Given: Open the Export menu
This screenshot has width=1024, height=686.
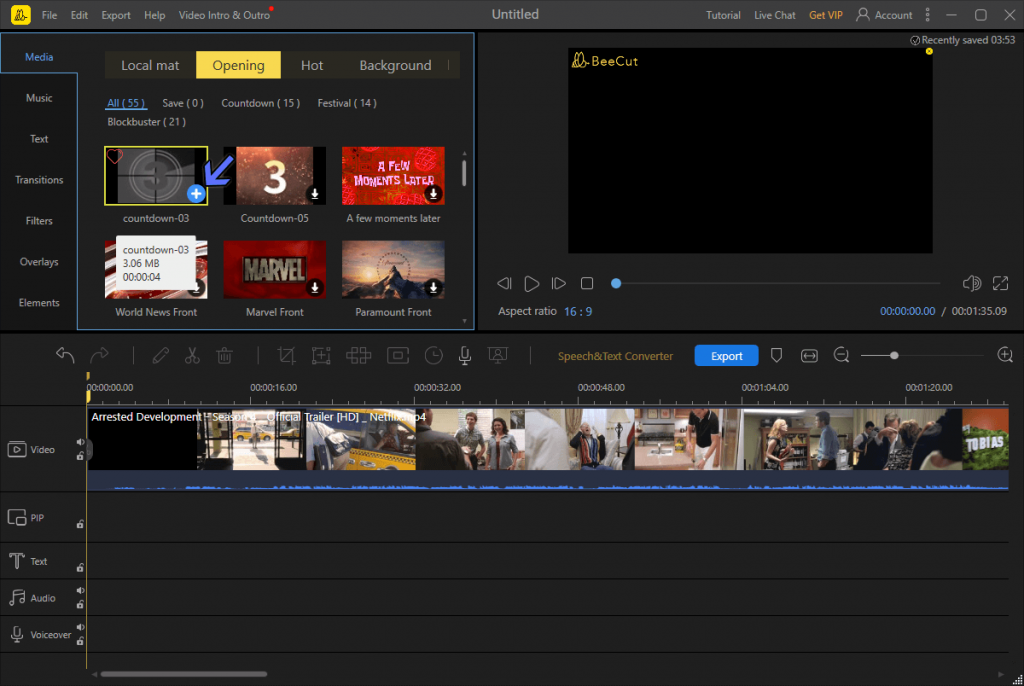Looking at the screenshot, I should point(116,15).
